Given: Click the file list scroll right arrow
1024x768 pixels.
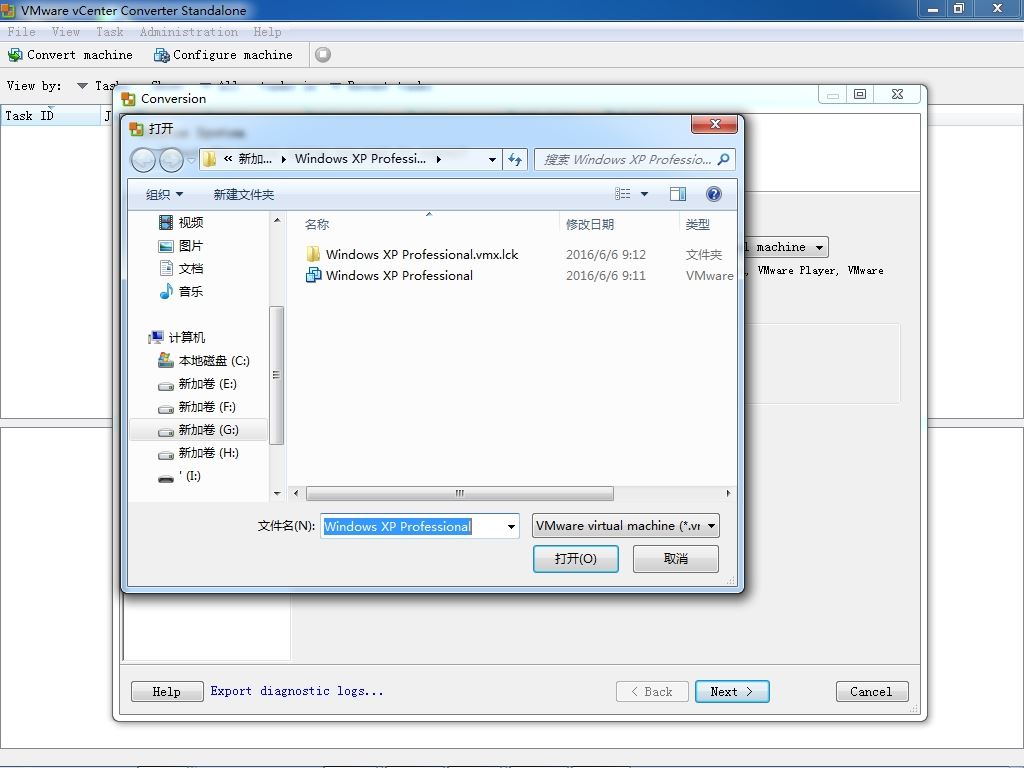Looking at the screenshot, I should coord(728,493).
